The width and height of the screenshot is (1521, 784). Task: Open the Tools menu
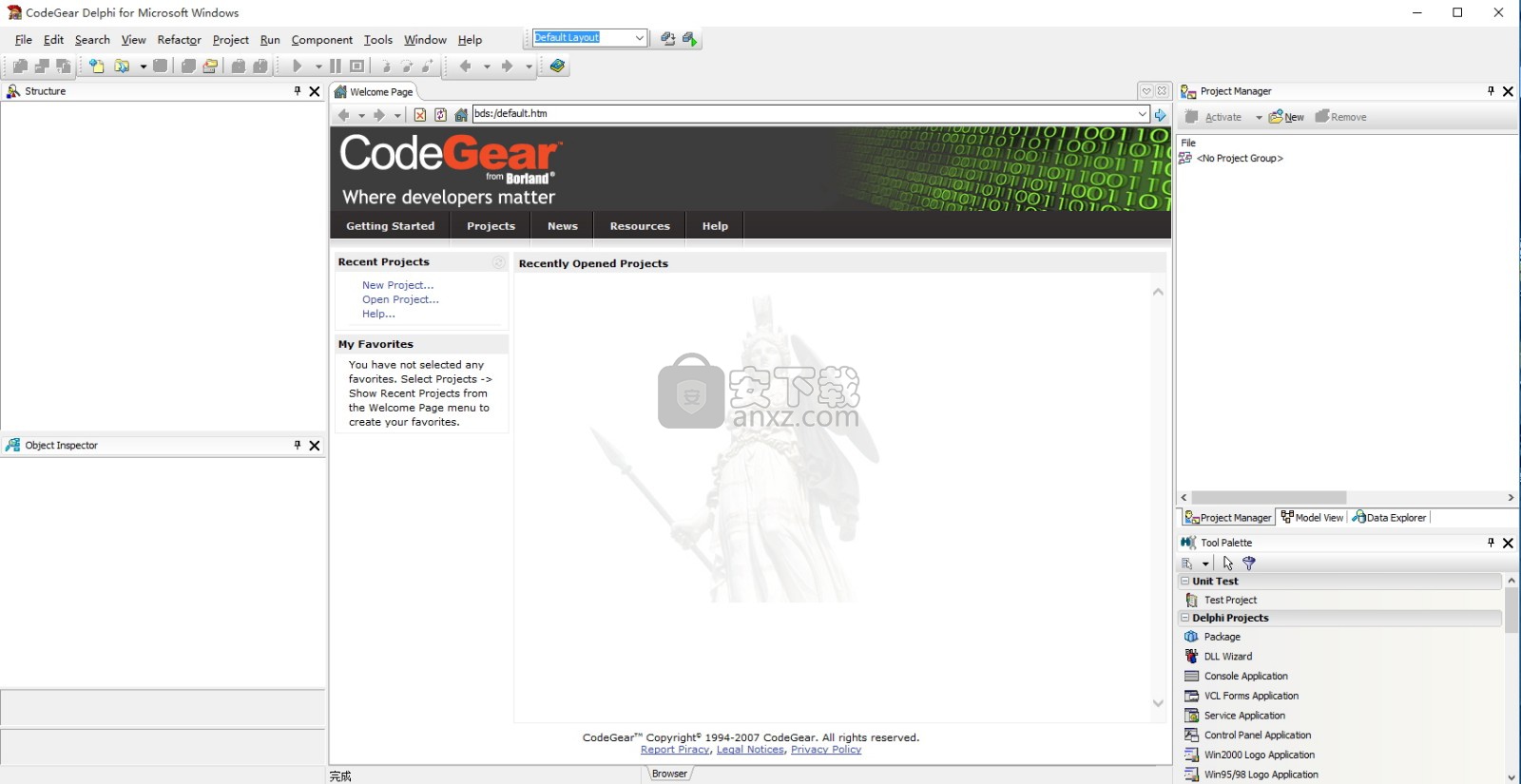point(377,40)
